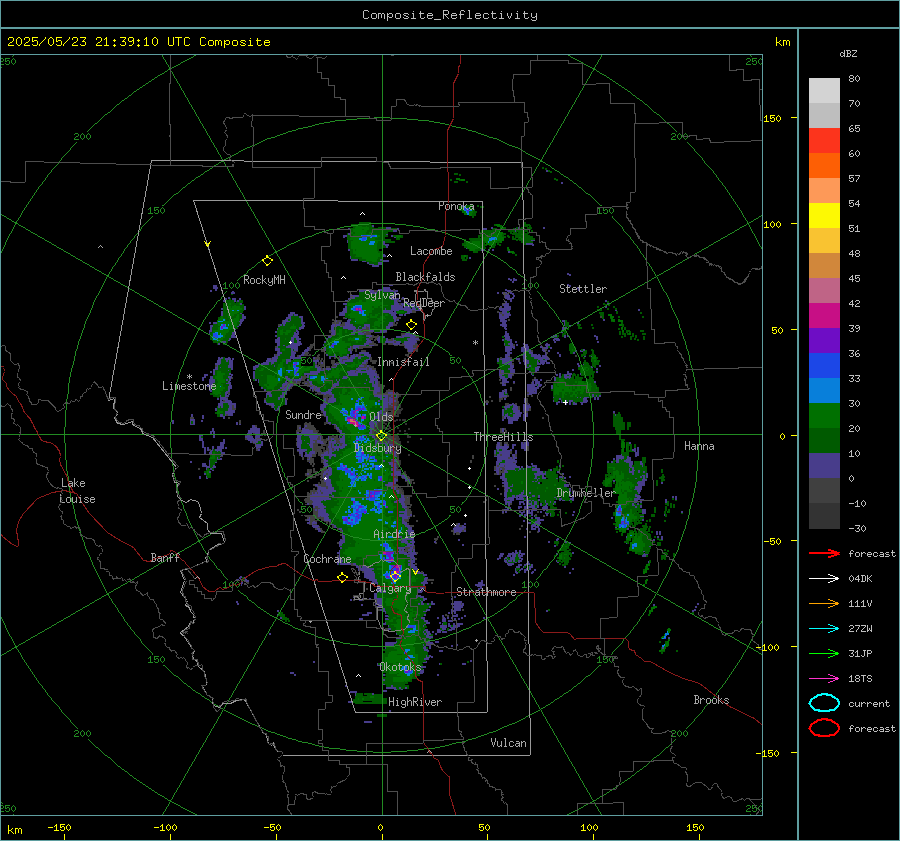Click the orange 111V arrow icon
Viewport: 900px width, 841px height.
click(824, 603)
